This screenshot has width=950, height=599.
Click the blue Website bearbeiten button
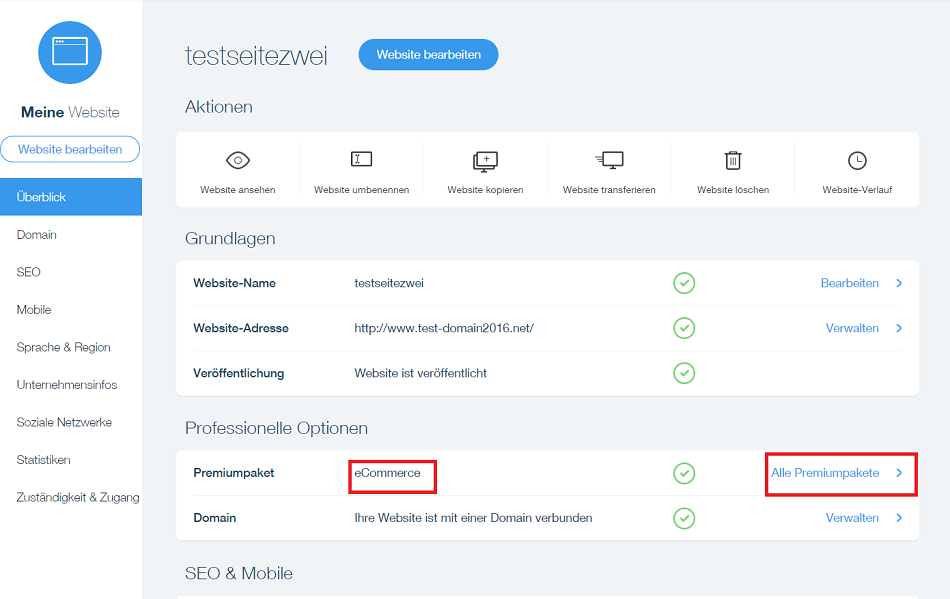point(428,55)
